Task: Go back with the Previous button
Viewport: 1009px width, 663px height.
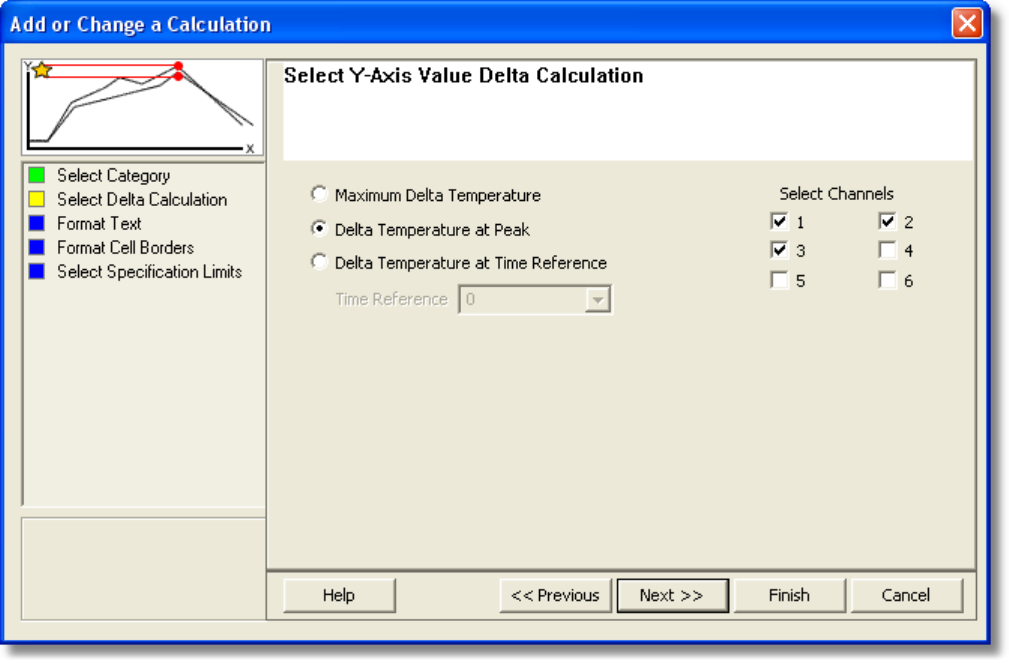Action: click(x=555, y=595)
